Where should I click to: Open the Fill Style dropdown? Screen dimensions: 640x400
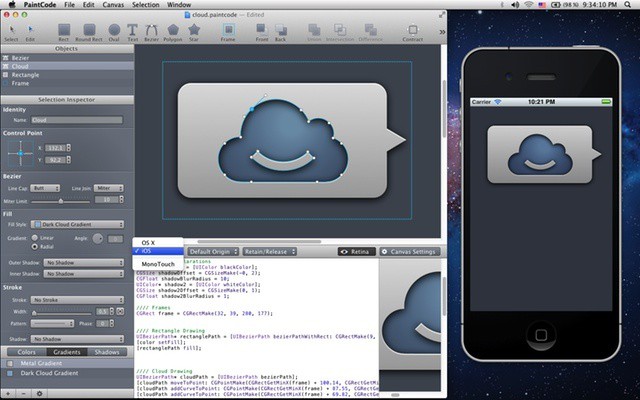point(78,224)
